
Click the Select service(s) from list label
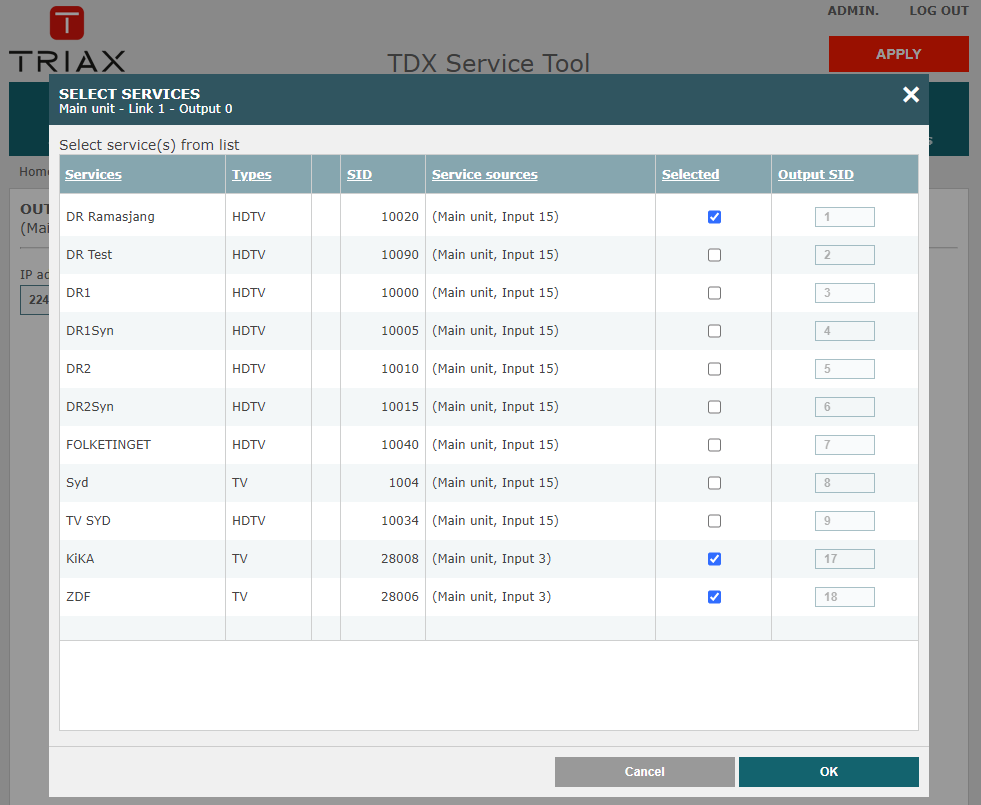coord(149,145)
